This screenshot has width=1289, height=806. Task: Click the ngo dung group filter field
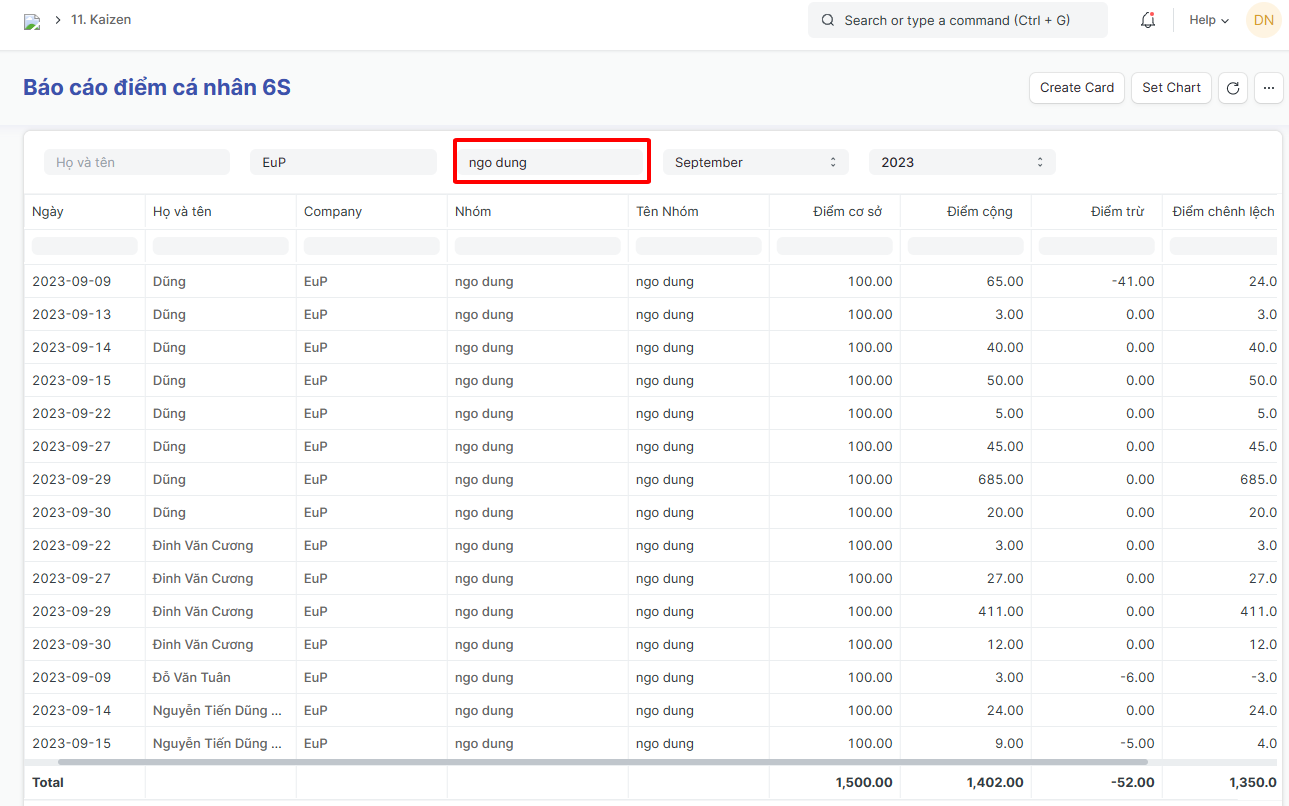coord(551,162)
